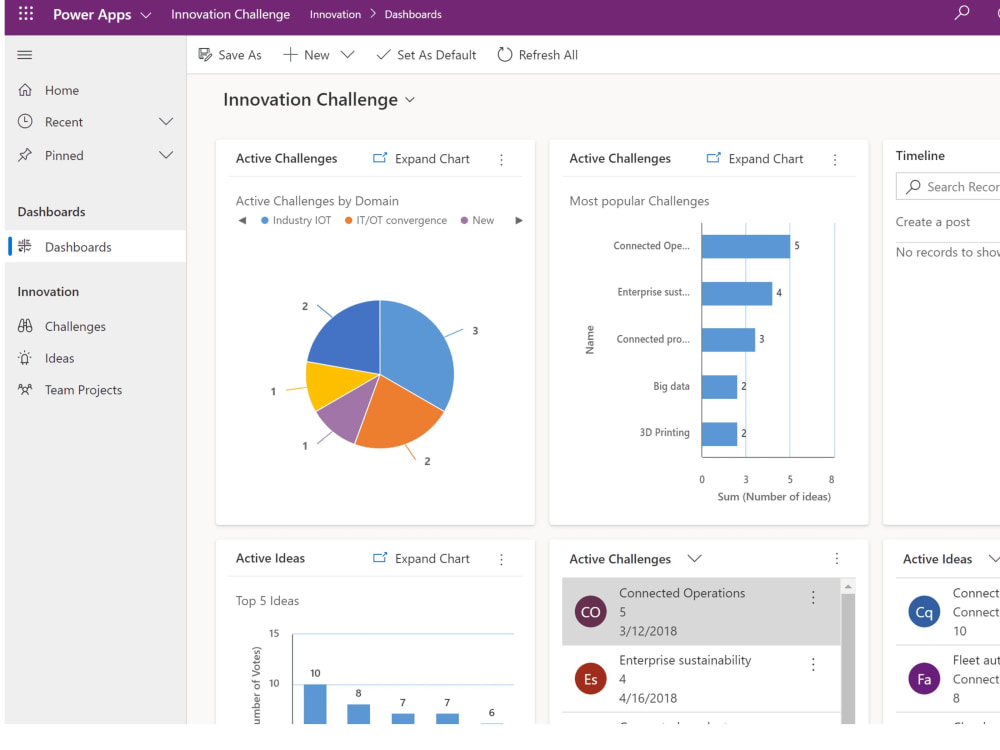1000x750 pixels.
Task: Click Refresh All button
Action: 538,55
